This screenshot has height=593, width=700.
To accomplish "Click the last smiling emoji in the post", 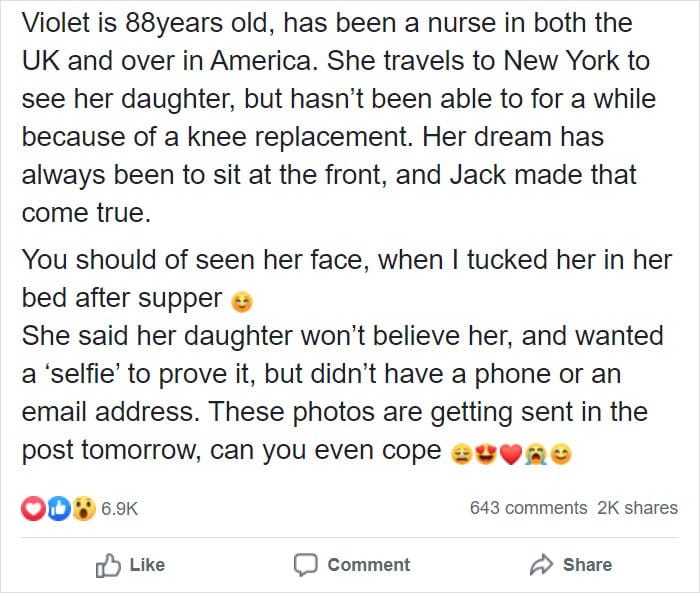I will click(x=561, y=454).
